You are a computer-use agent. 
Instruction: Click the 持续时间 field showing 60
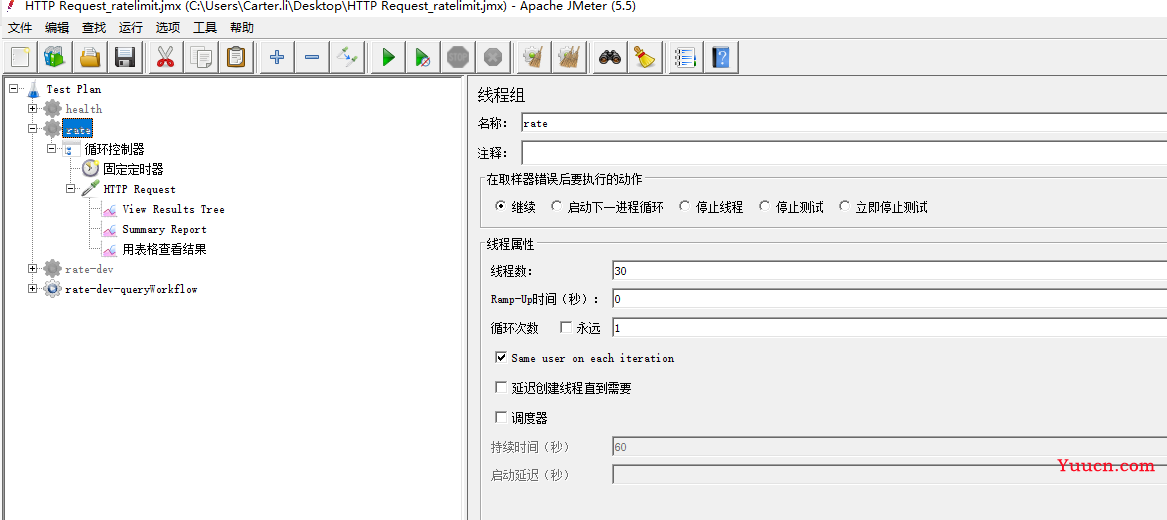coord(889,446)
